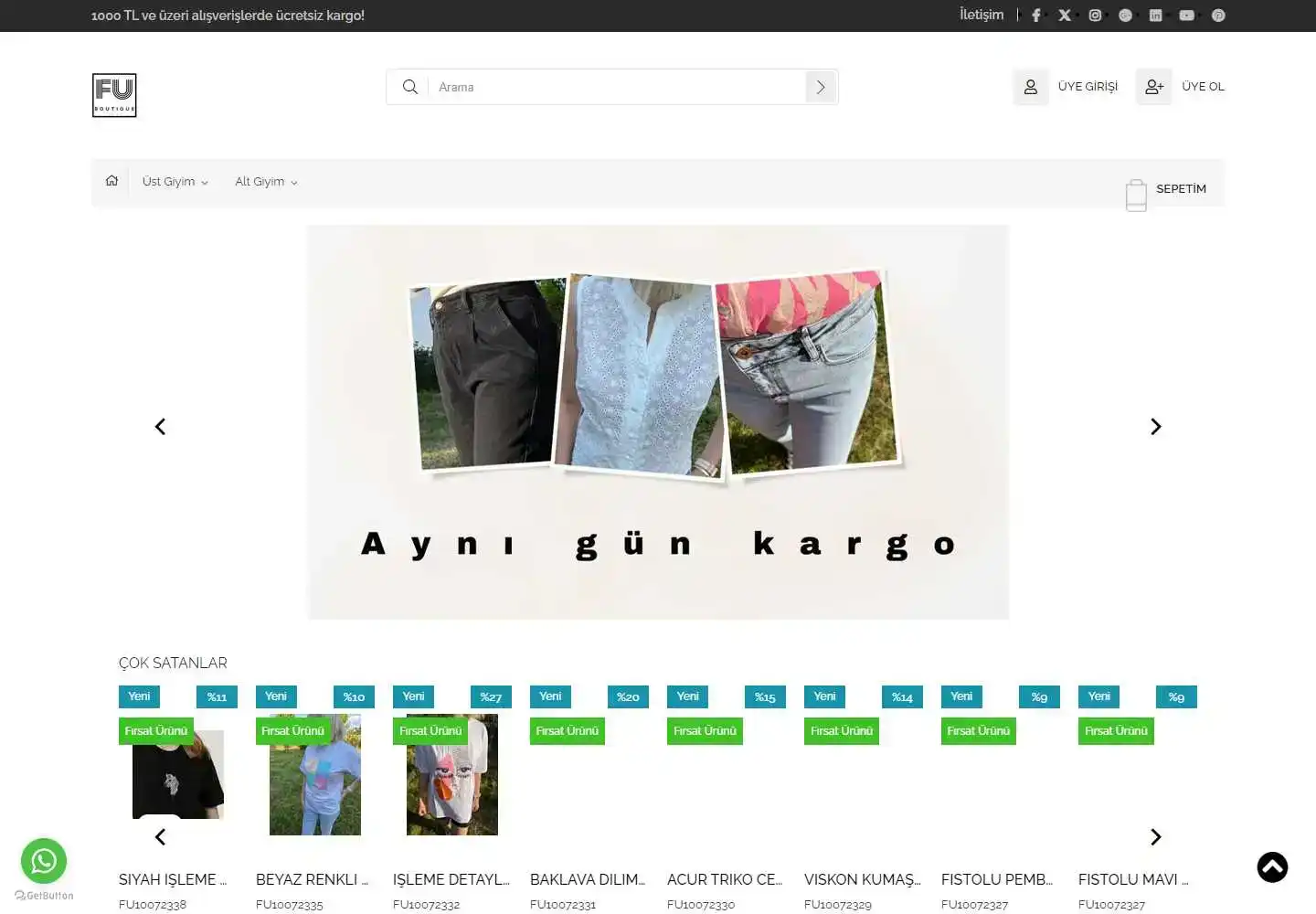Show next banner slide
Screen dimensions: 1316x914
tap(1155, 427)
